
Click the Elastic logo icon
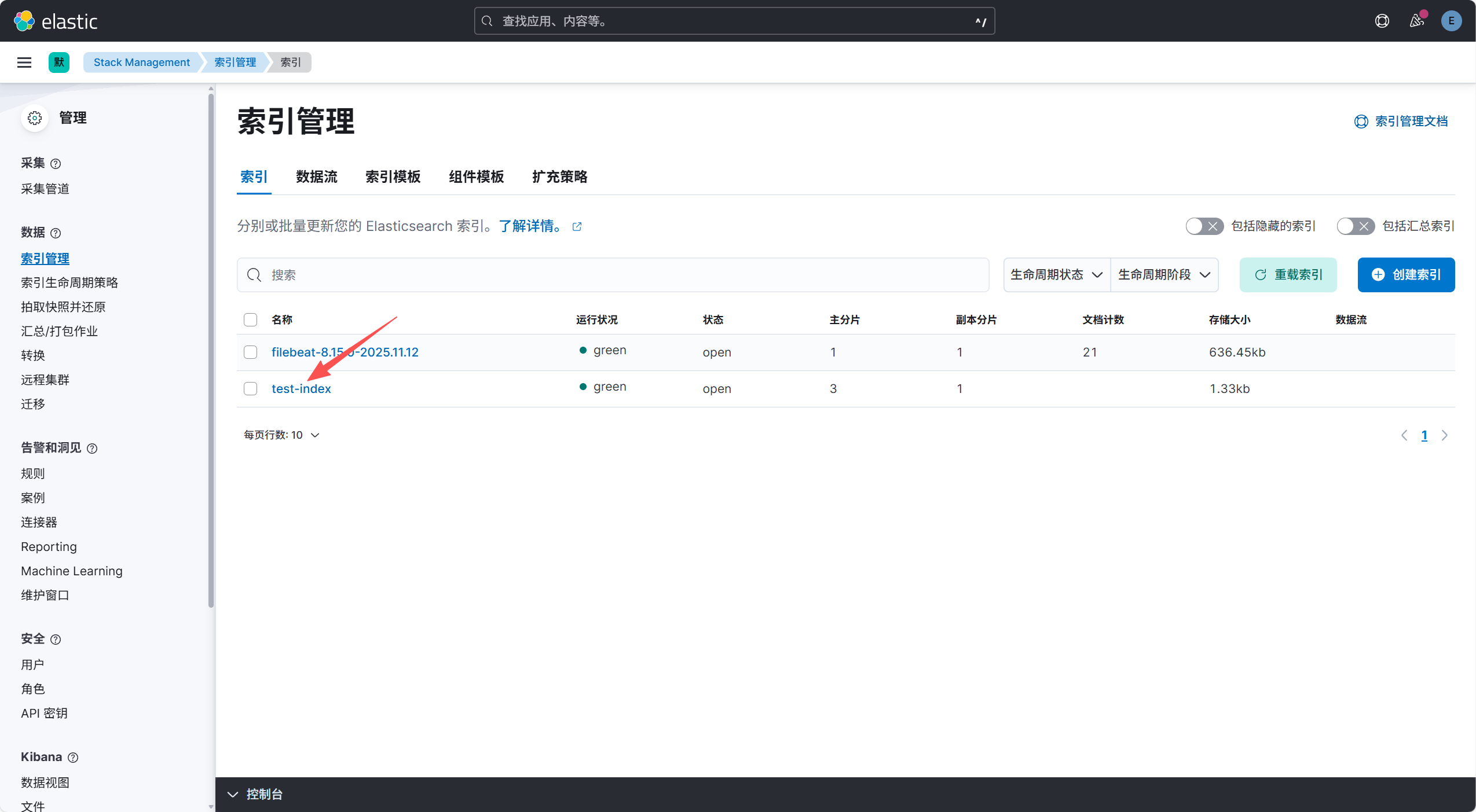pyautogui.click(x=24, y=21)
